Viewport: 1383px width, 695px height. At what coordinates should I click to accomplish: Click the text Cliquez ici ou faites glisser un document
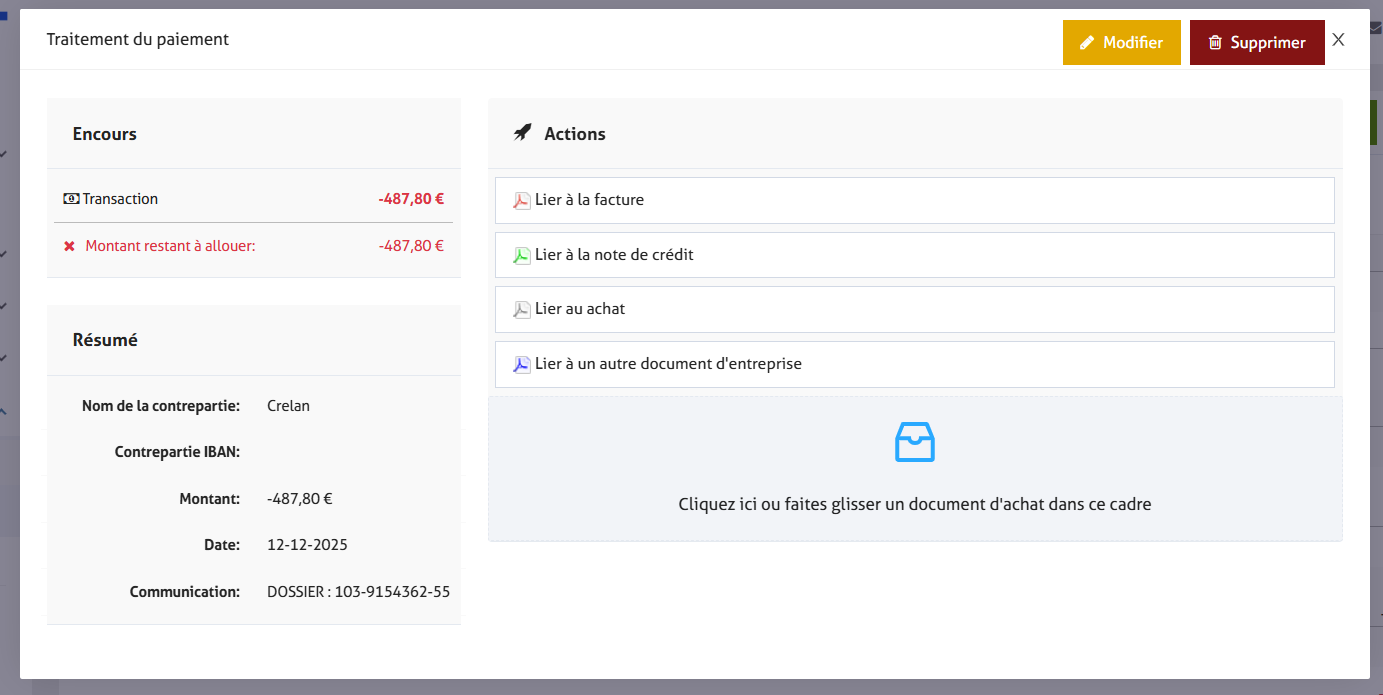click(x=914, y=504)
